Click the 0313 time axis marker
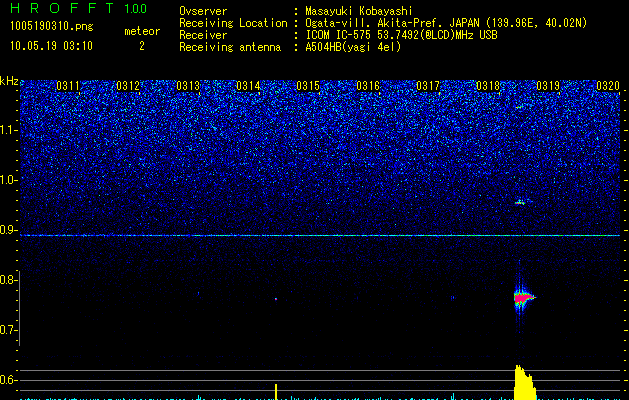Screen dimensions: 629x400 pos(188,86)
